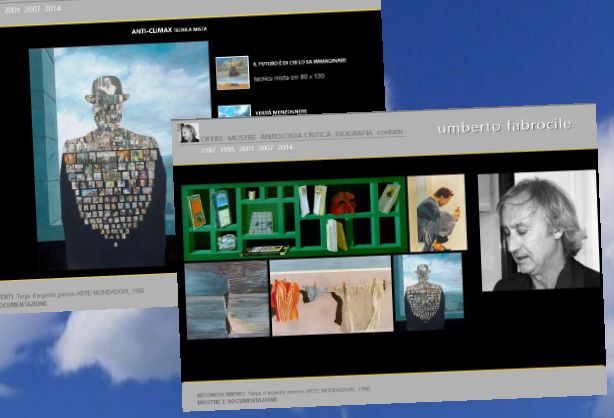Open the grey-blue abstract seascape thumbnail
The width and height of the screenshot is (614, 418).
pos(228,299)
